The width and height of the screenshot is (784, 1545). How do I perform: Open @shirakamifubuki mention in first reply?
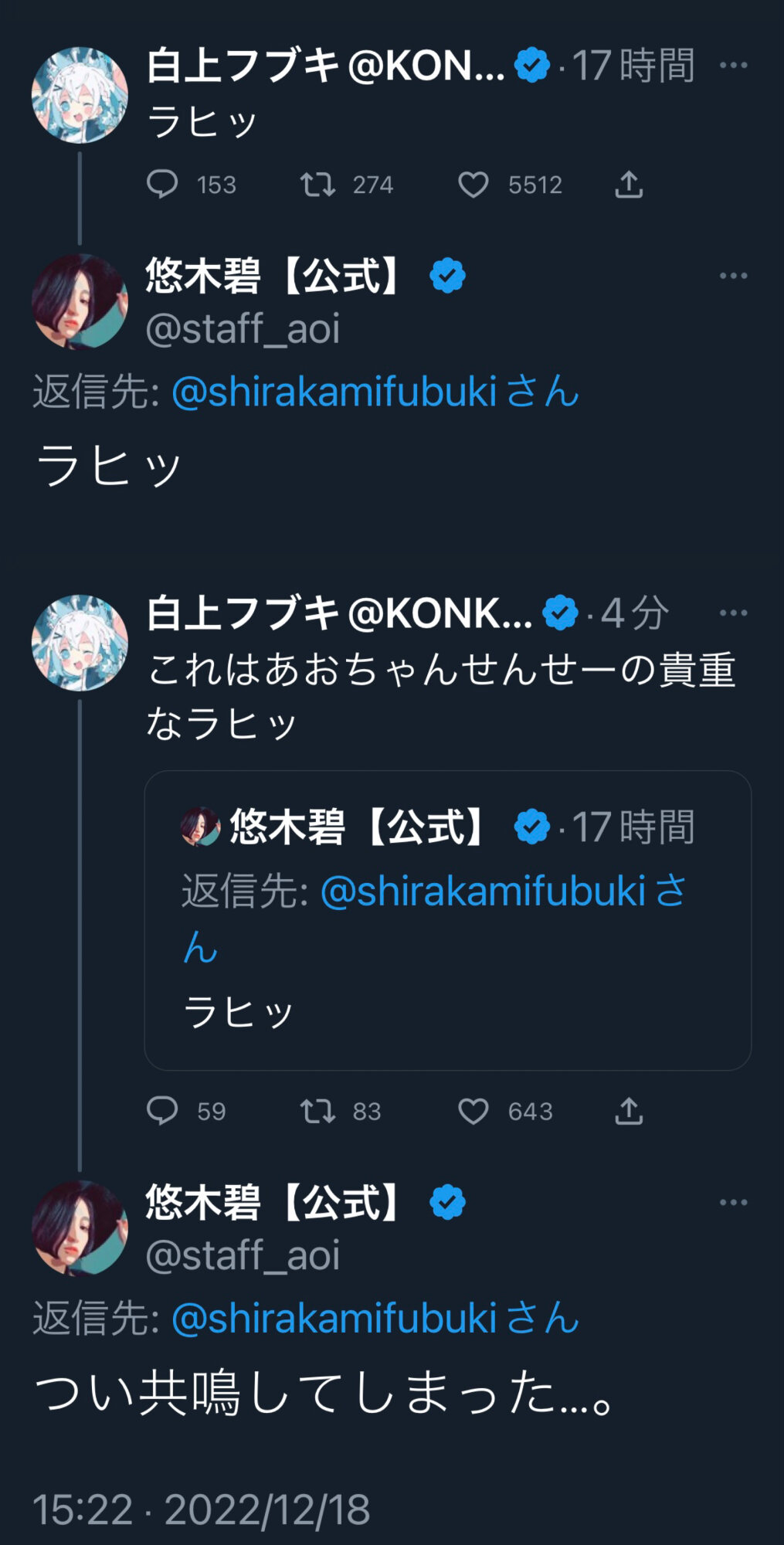pos(334,392)
